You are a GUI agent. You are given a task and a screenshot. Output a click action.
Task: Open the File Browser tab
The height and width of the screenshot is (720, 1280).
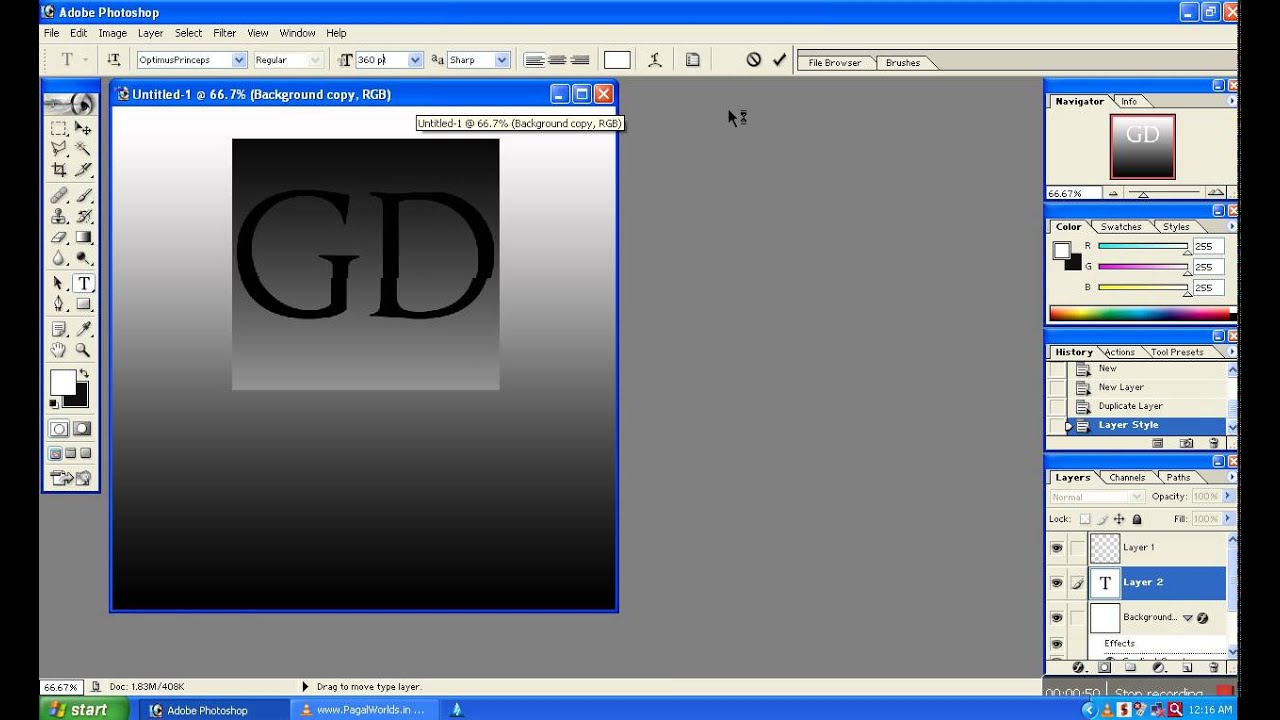coord(835,62)
